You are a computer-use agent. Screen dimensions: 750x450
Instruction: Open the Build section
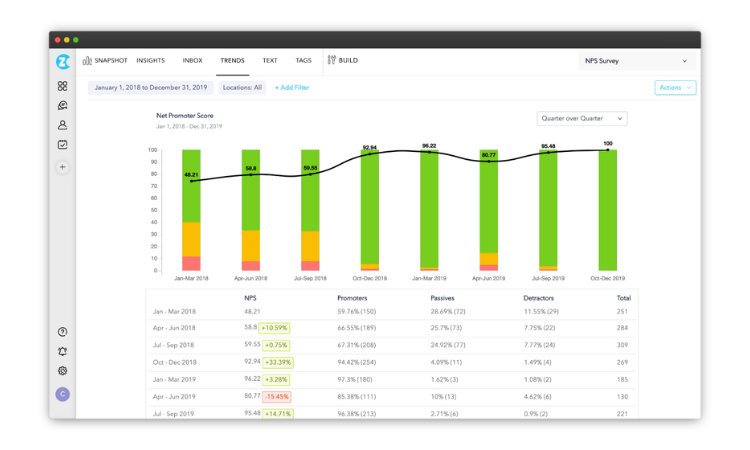point(343,60)
